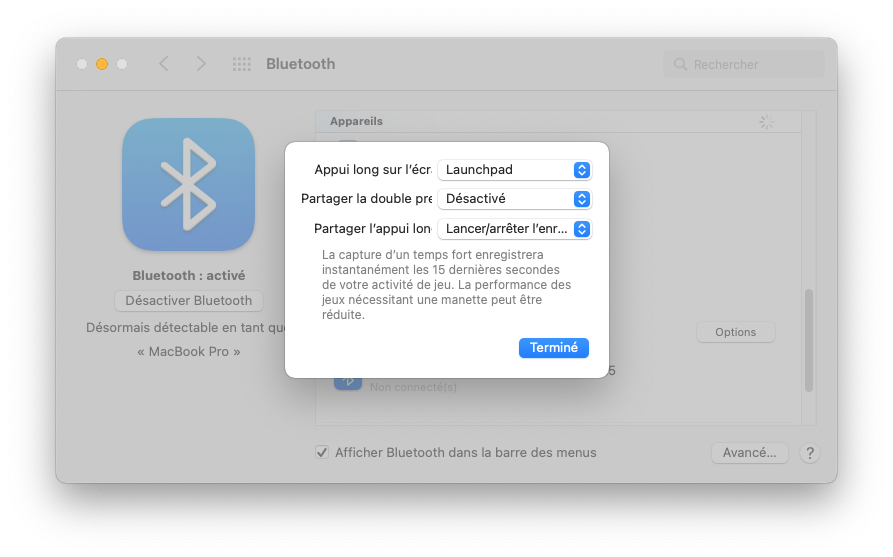The width and height of the screenshot is (893, 557).
Task: Click the devices list scrollbar
Action: 809,340
